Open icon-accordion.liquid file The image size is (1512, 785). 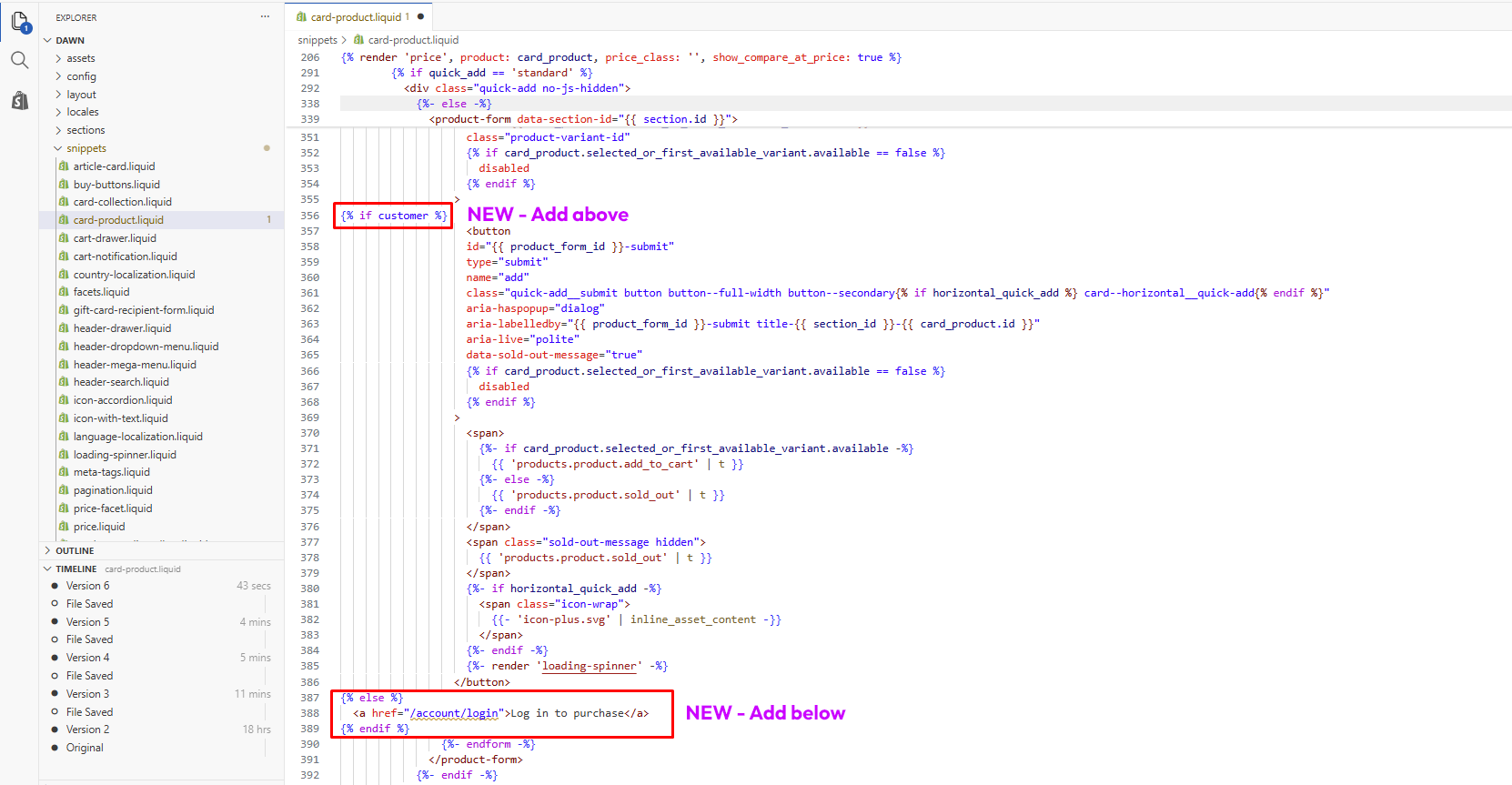123,400
